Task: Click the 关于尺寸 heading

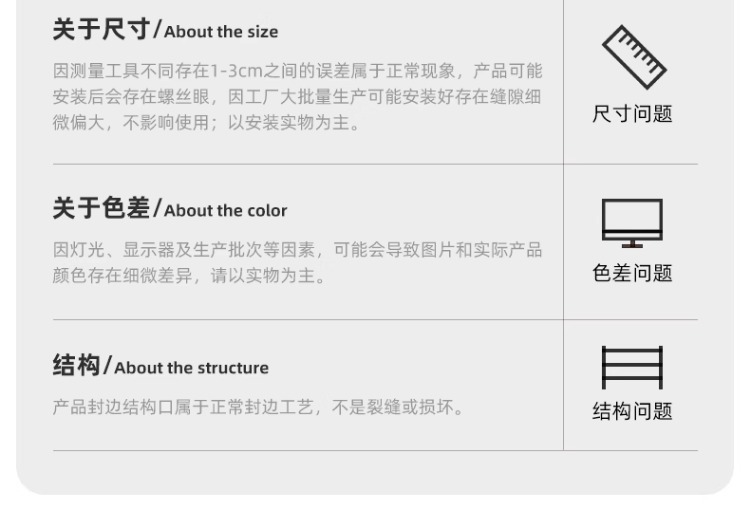Action: [x=101, y=30]
